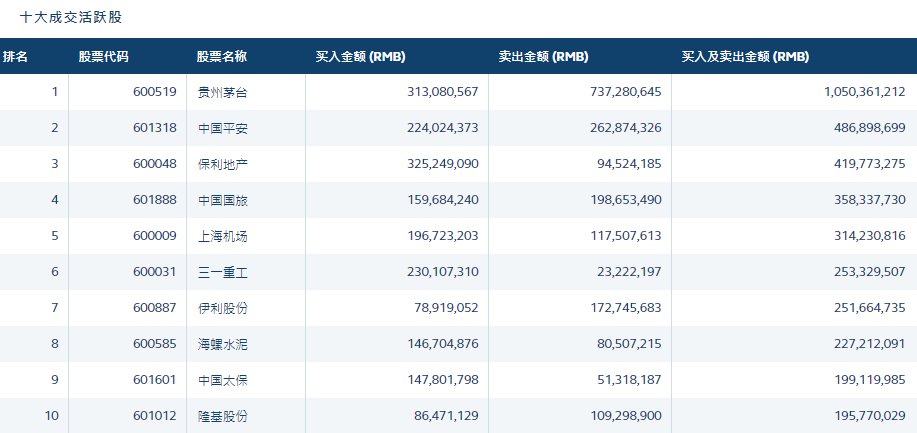Click buy amount 86,471,129

447,416
